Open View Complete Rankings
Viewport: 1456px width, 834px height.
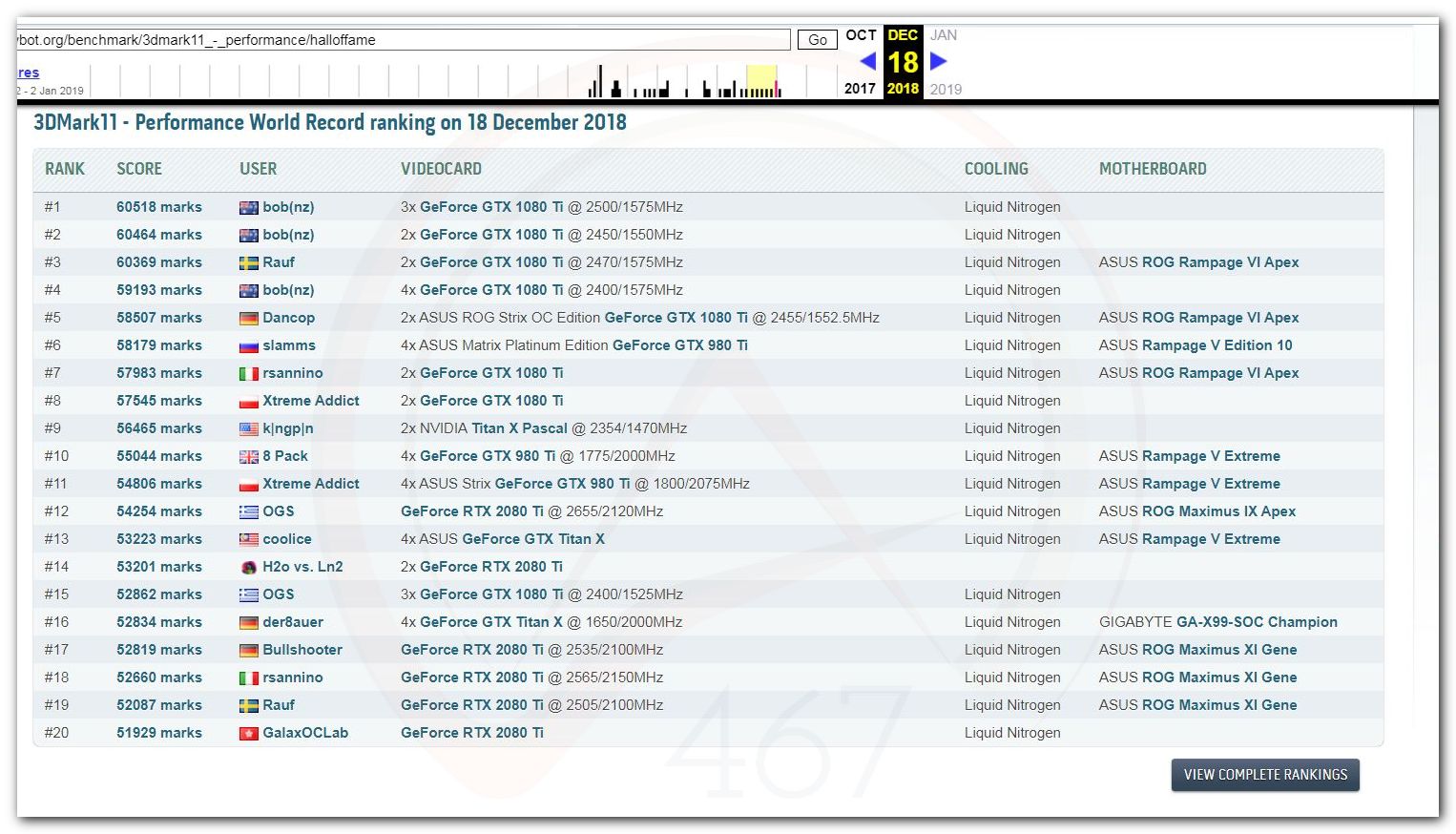coord(1264,775)
